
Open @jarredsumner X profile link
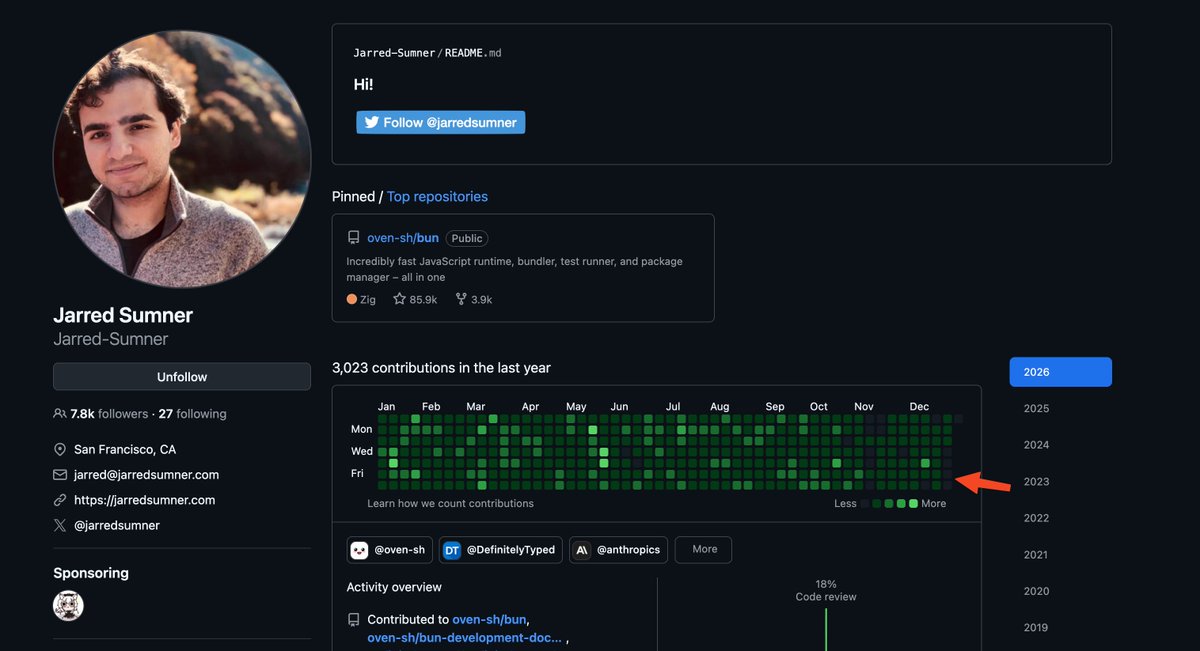point(117,526)
